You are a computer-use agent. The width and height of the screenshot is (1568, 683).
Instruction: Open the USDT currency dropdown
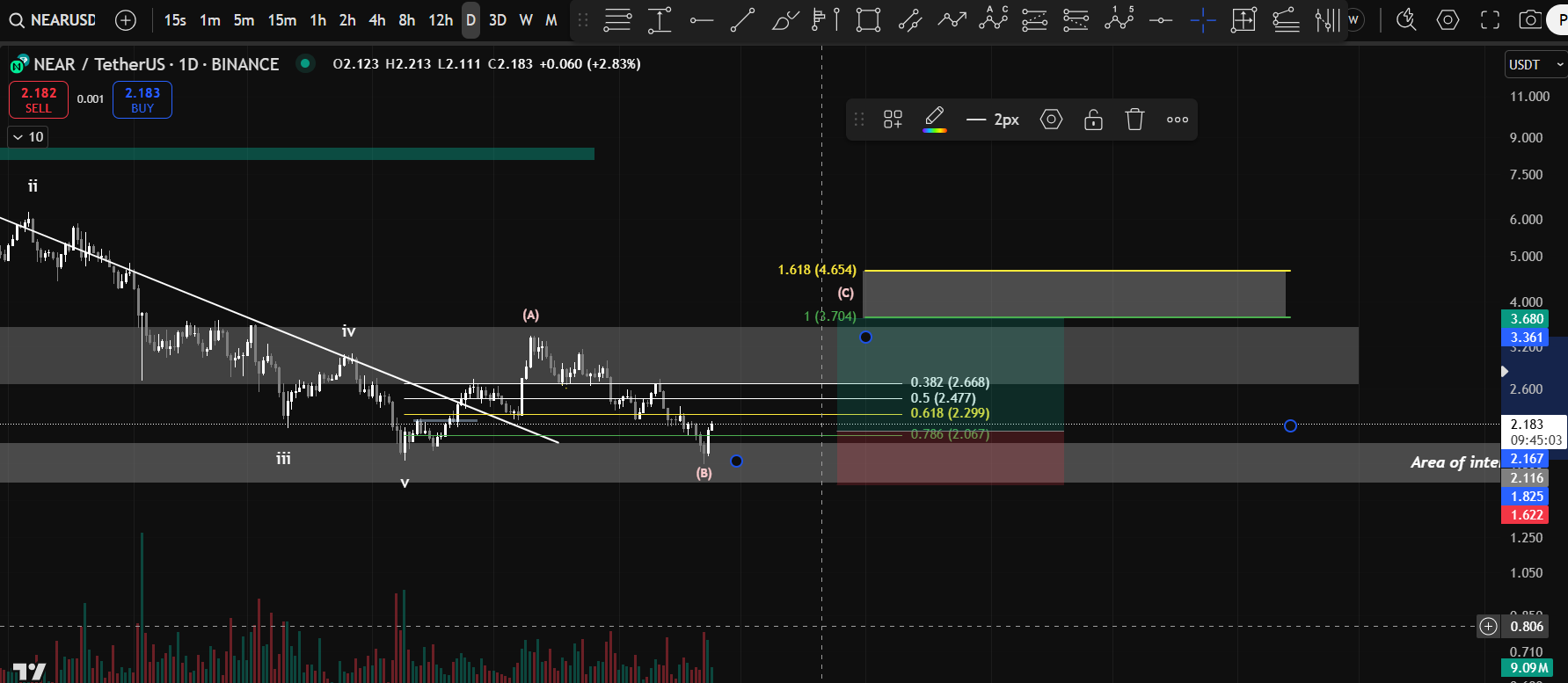(1535, 64)
